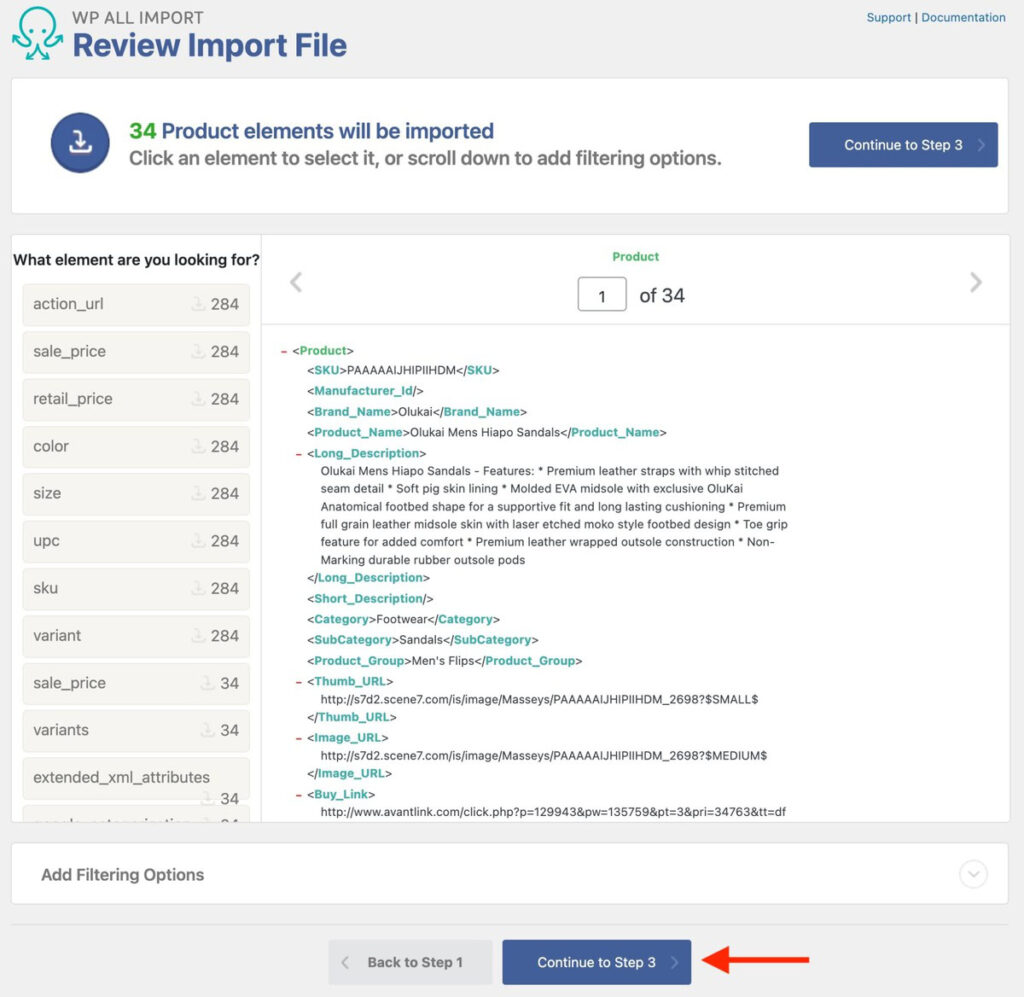1024x997 pixels.
Task: Collapse the Product XML node
Action: 284,351
